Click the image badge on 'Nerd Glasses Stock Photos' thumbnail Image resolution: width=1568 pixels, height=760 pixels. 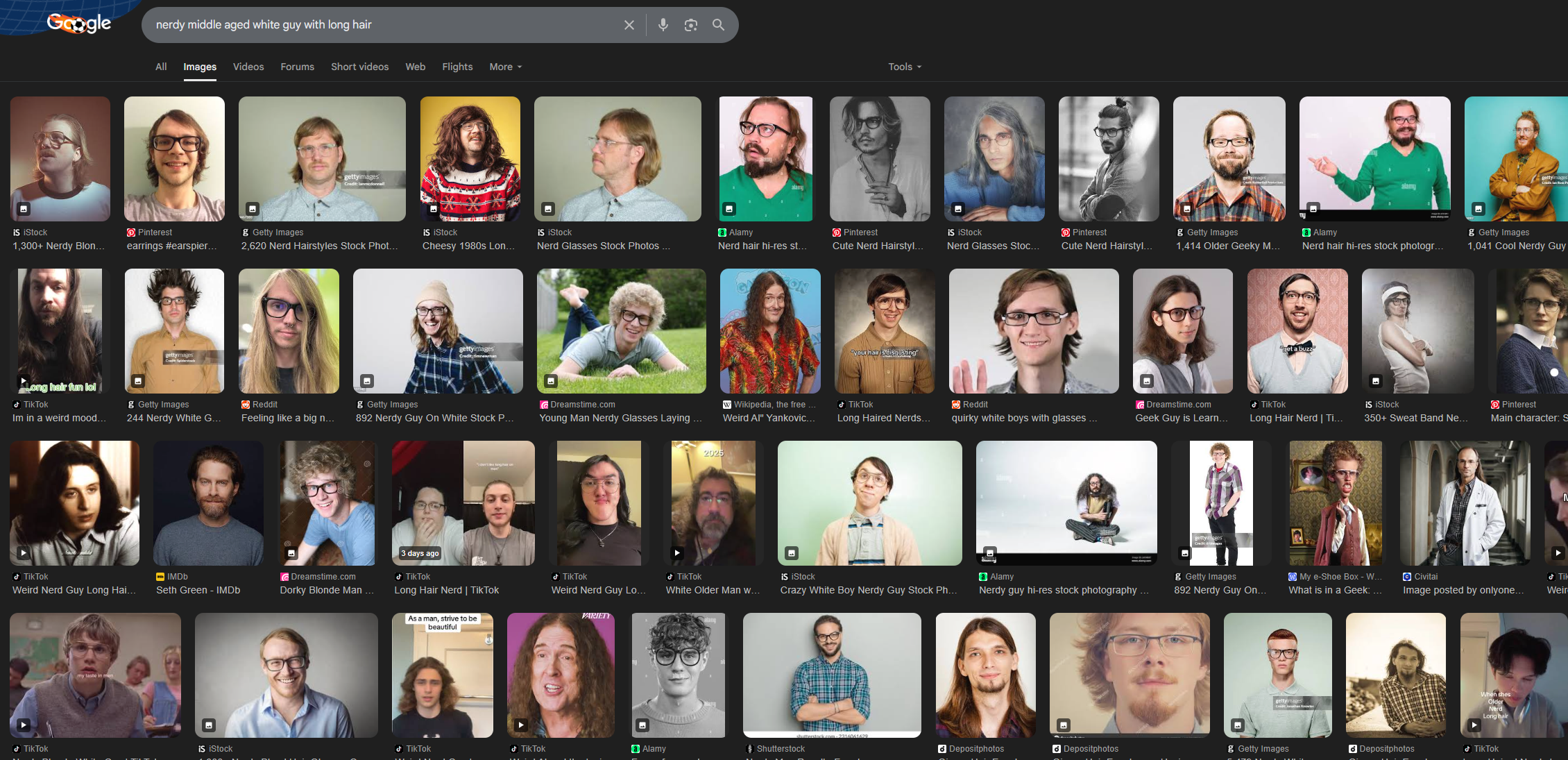(x=548, y=209)
